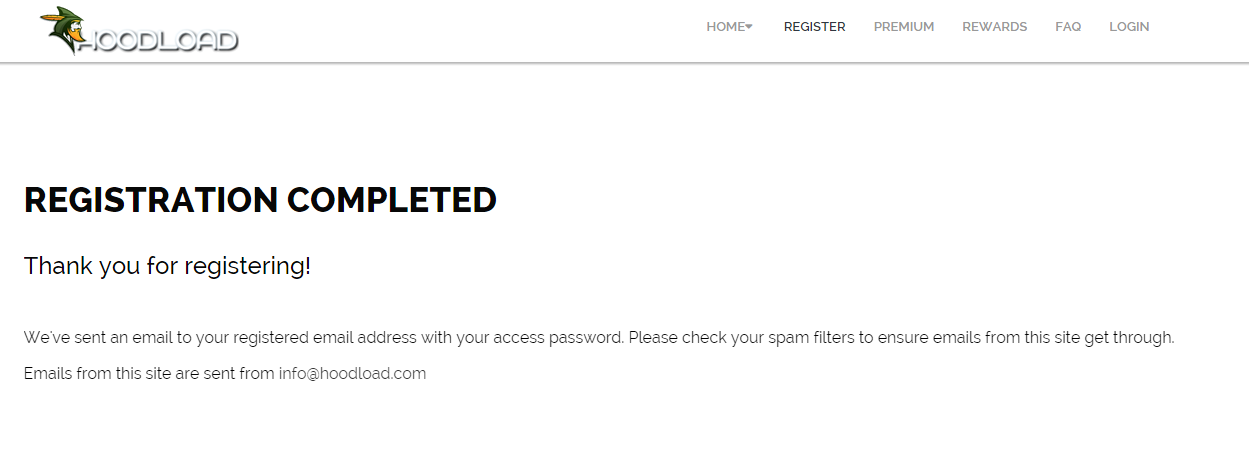Expand the HOME dropdown caret arrow
The width and height of the screenshot is (1249, 463).
(x=749, y=27)
